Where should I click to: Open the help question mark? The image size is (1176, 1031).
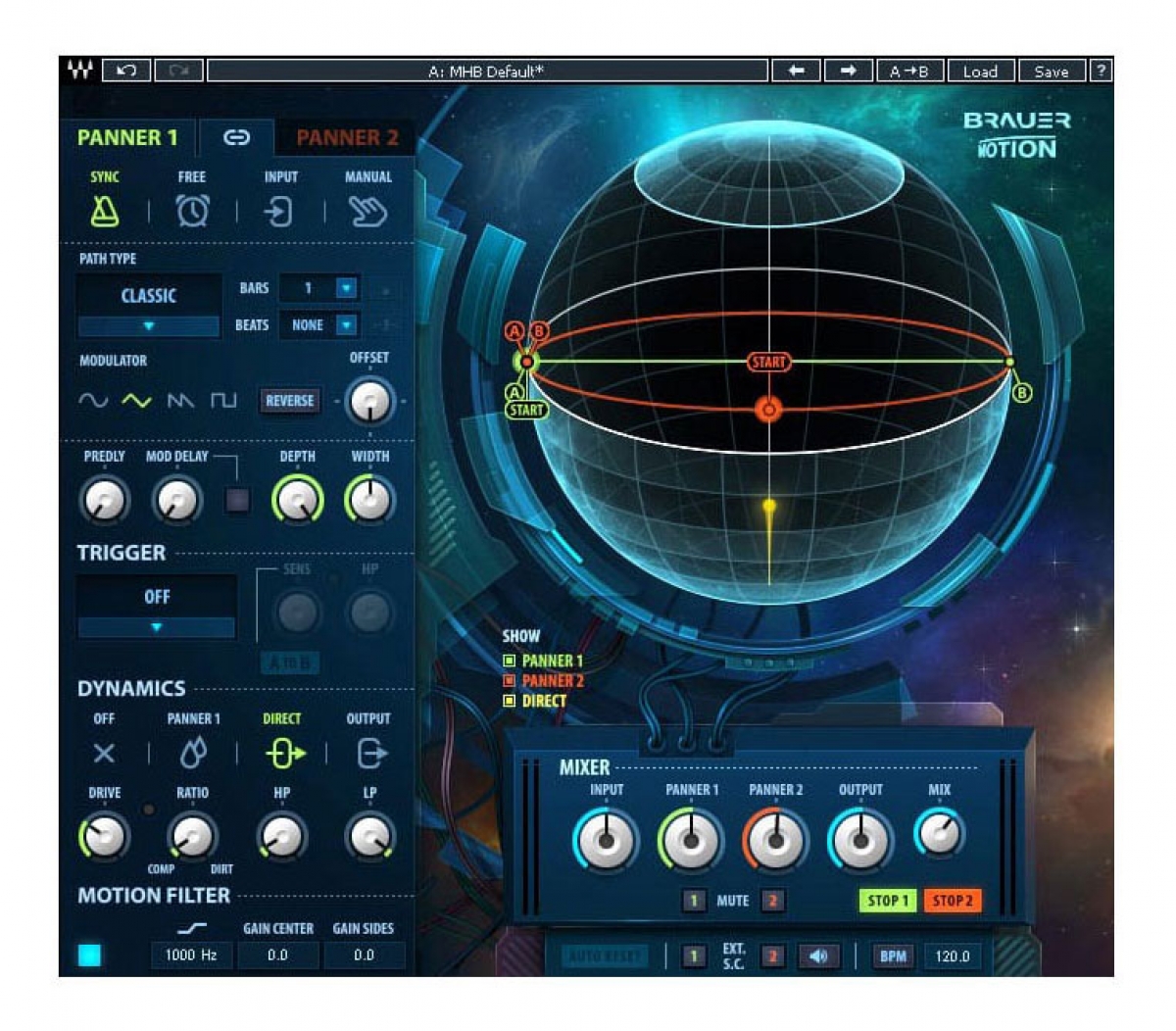pos(1102,71)
